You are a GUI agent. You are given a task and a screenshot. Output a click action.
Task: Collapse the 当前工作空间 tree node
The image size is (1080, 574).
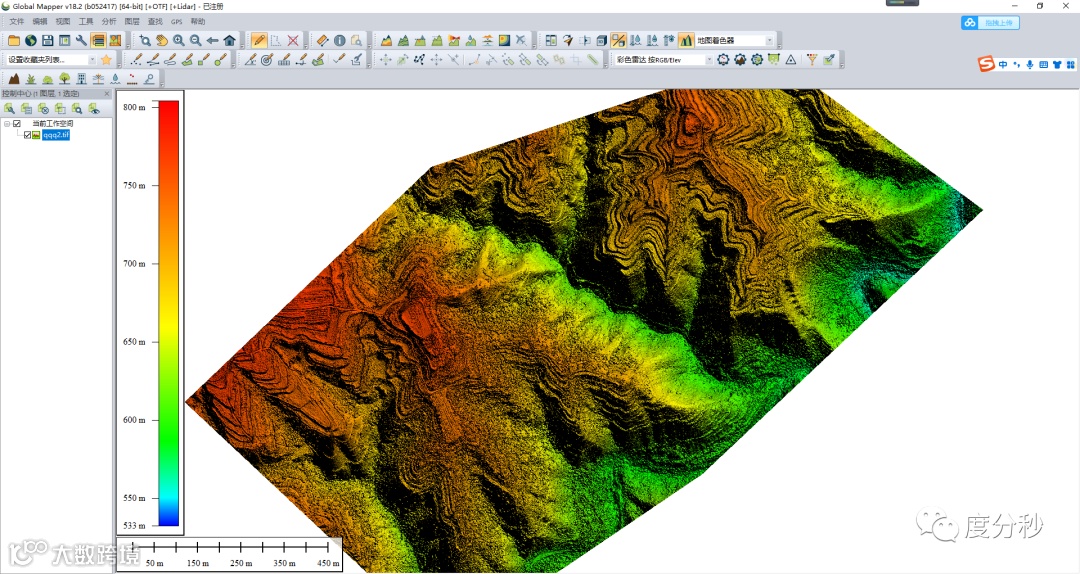[7, 124]
